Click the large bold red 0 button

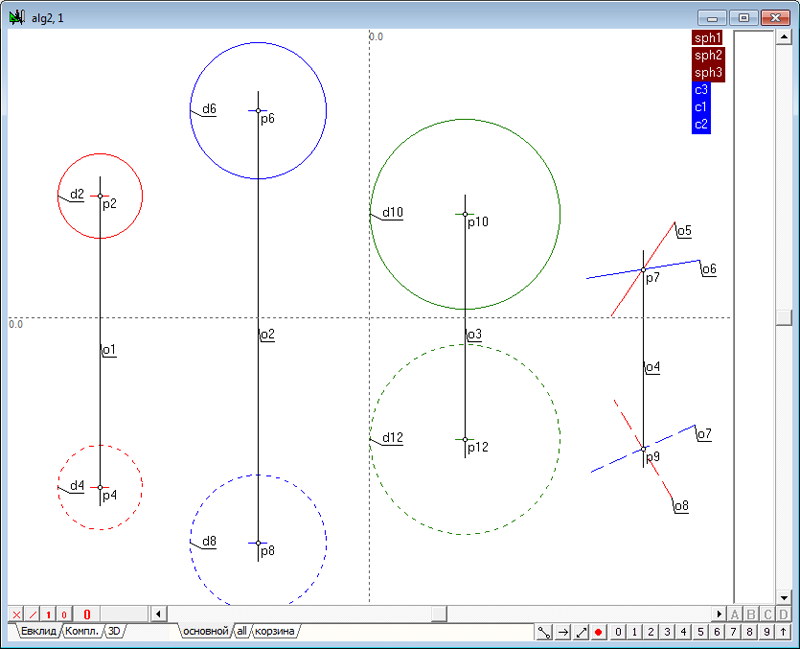tap(87, 614)
